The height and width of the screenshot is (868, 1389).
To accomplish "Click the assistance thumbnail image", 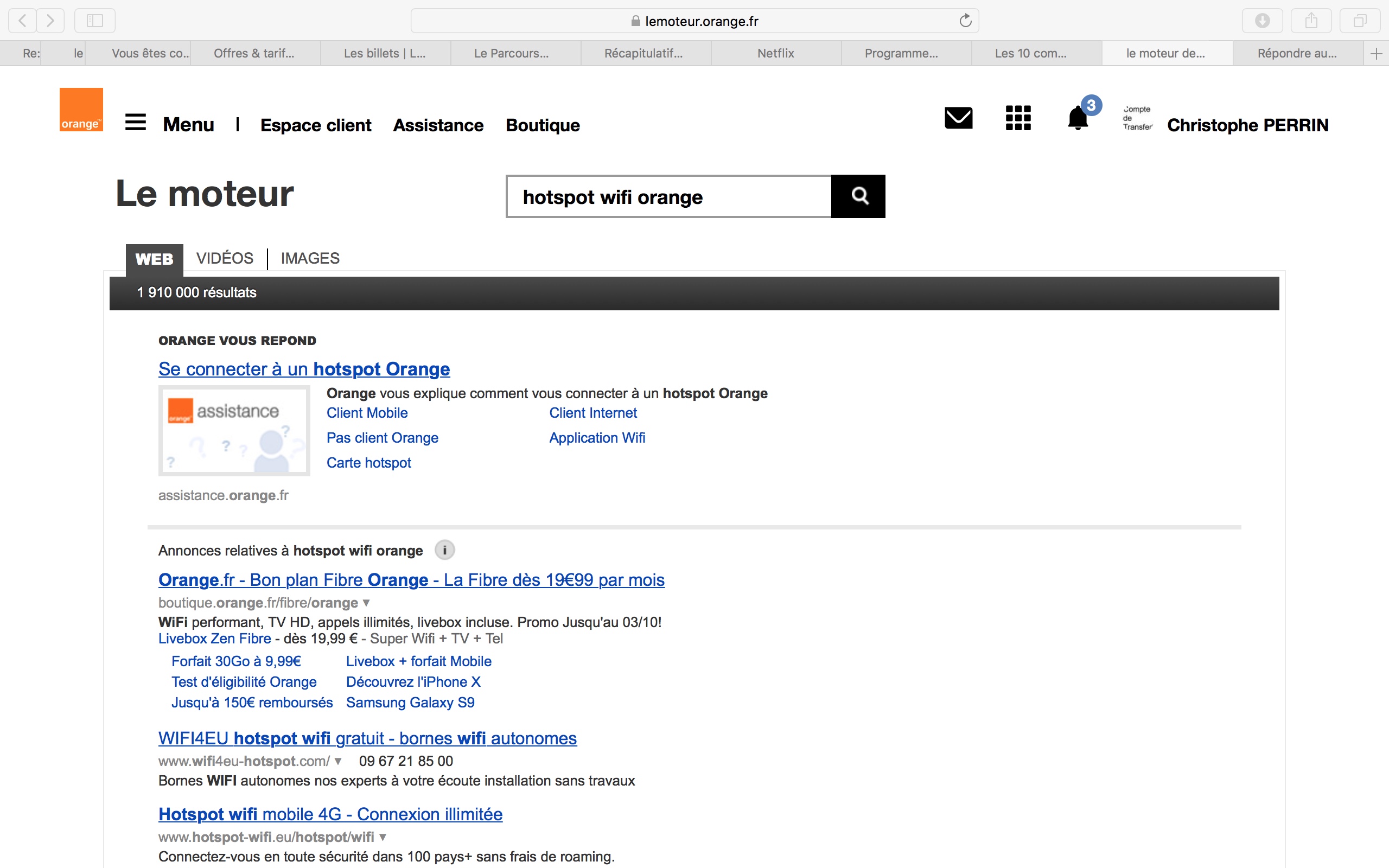I will click(x=234, y=431).
